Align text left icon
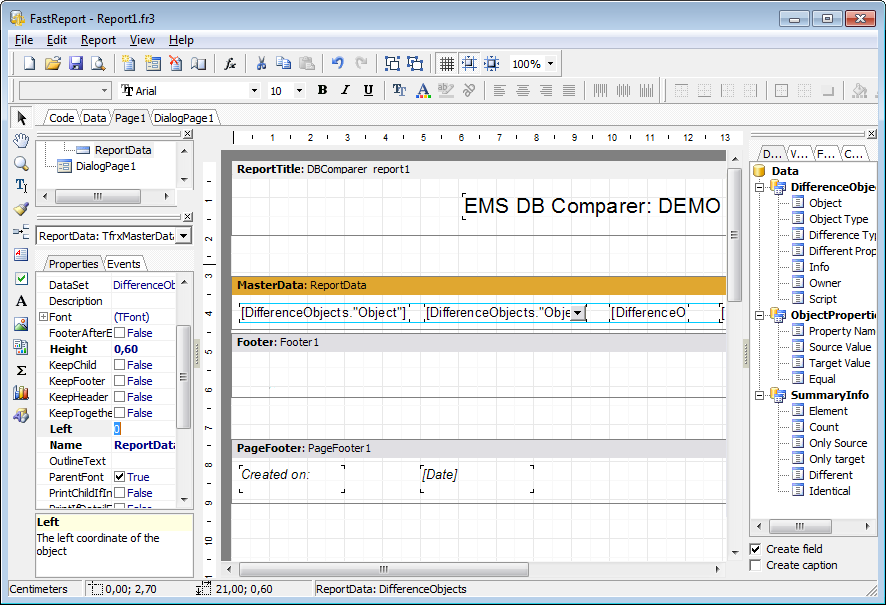Viewport: 886px width, 605px height. [x=499, y=90]
